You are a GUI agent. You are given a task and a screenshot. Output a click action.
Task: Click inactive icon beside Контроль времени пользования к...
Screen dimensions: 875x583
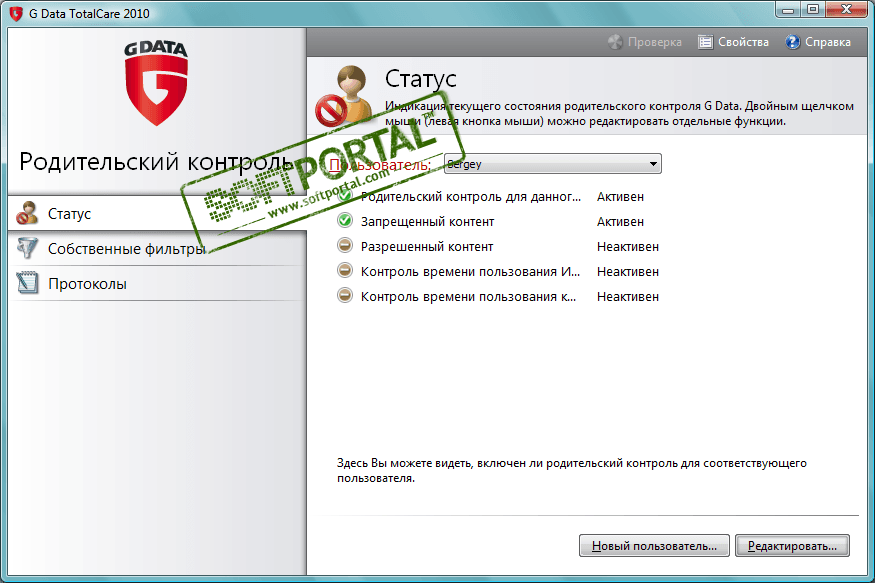click(345, 296)
